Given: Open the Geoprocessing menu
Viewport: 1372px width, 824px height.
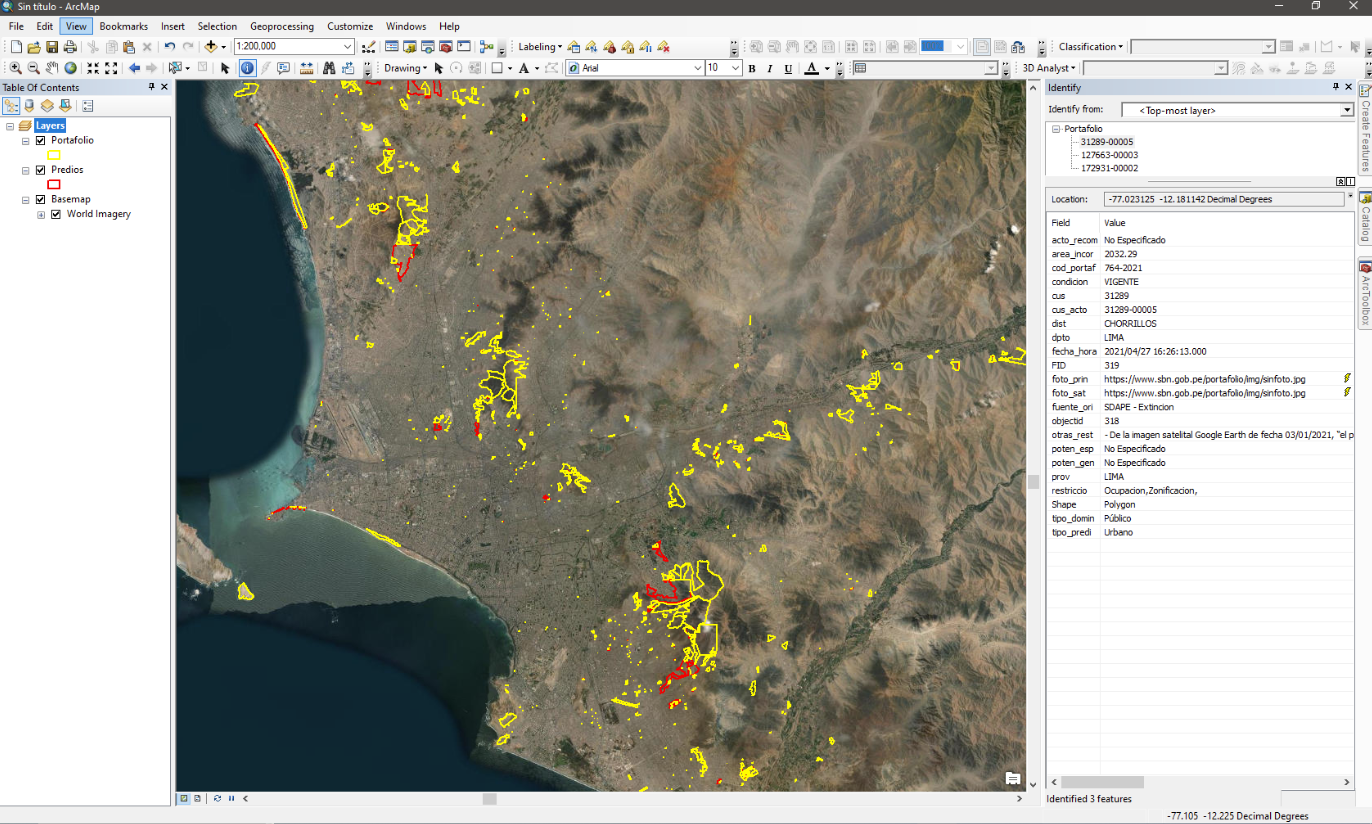Looking at the screenshot, I should (x=281, y=26).
